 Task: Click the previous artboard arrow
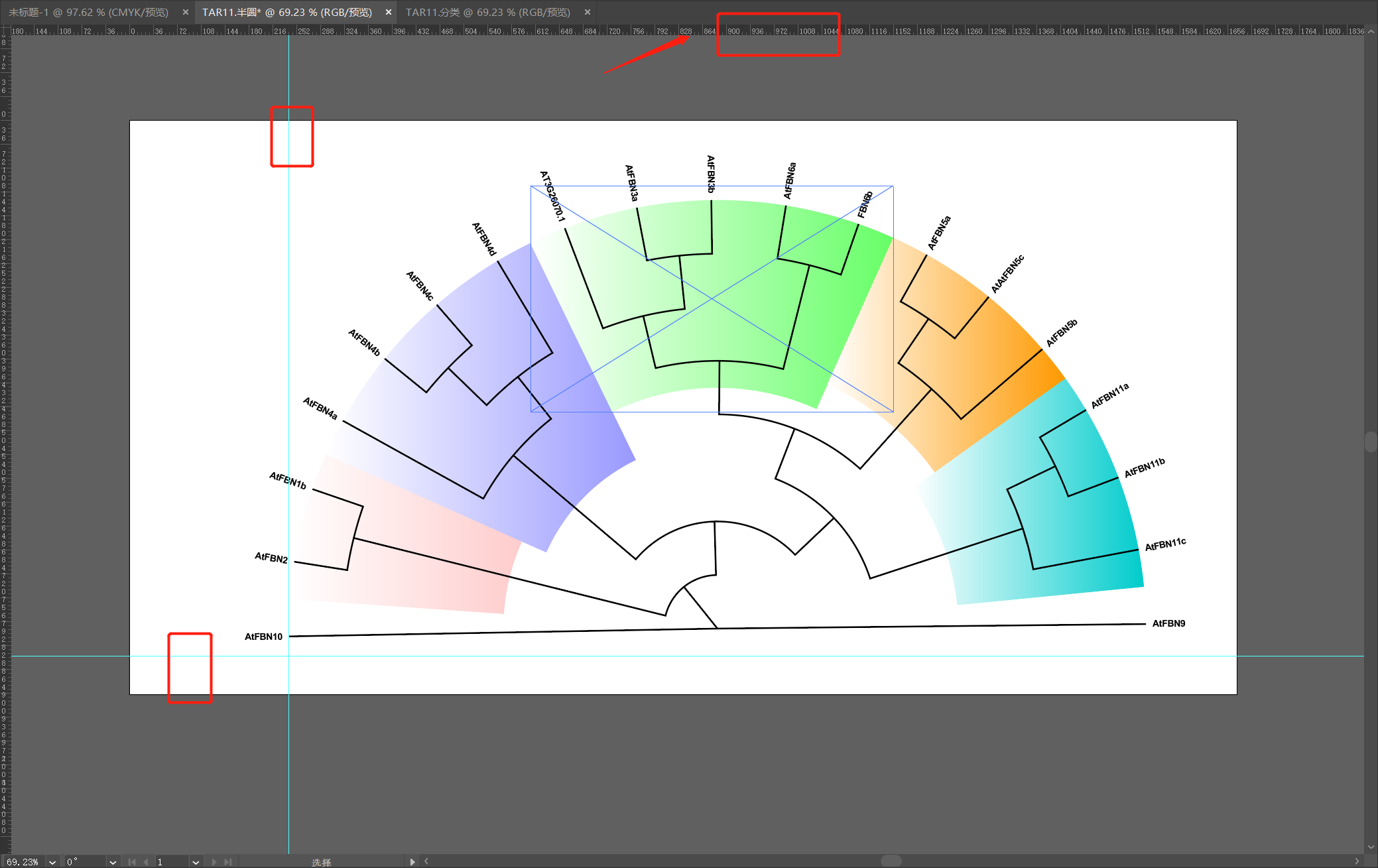pyautogui.click(x=146, y=862)
